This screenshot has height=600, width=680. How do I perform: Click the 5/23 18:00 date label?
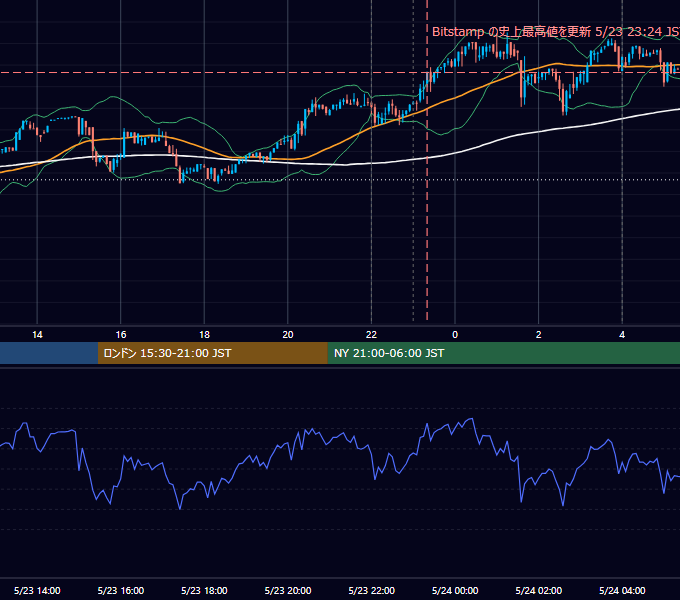(x=204, y=590)
